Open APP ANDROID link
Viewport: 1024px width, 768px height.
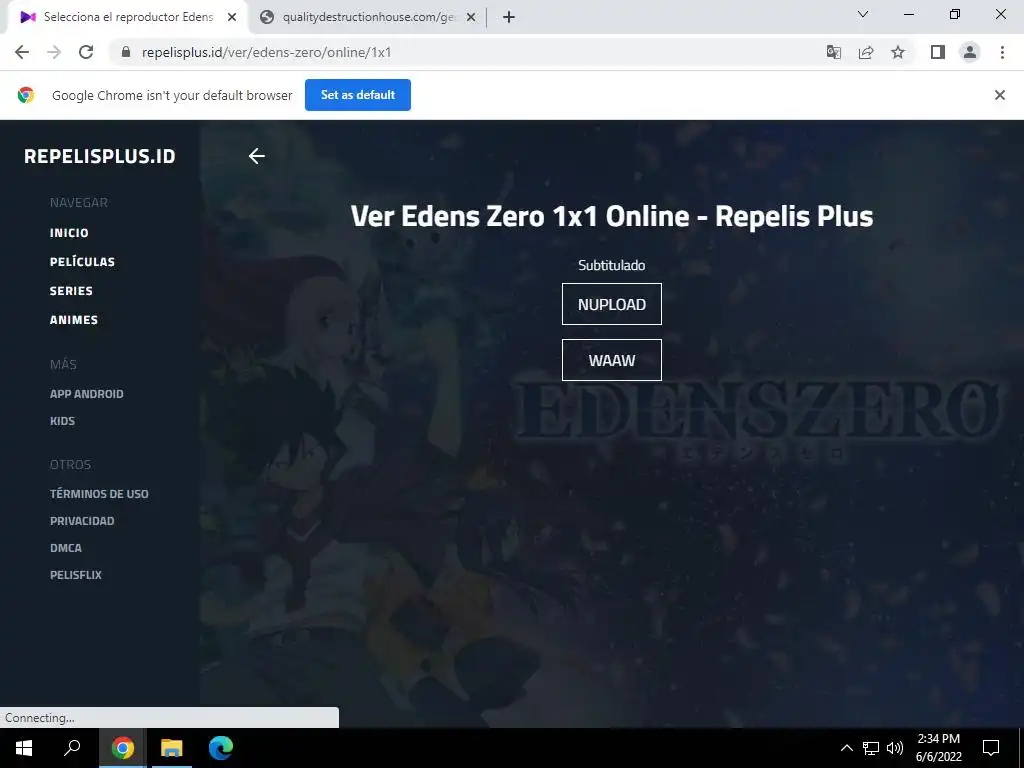coord(87,394)
